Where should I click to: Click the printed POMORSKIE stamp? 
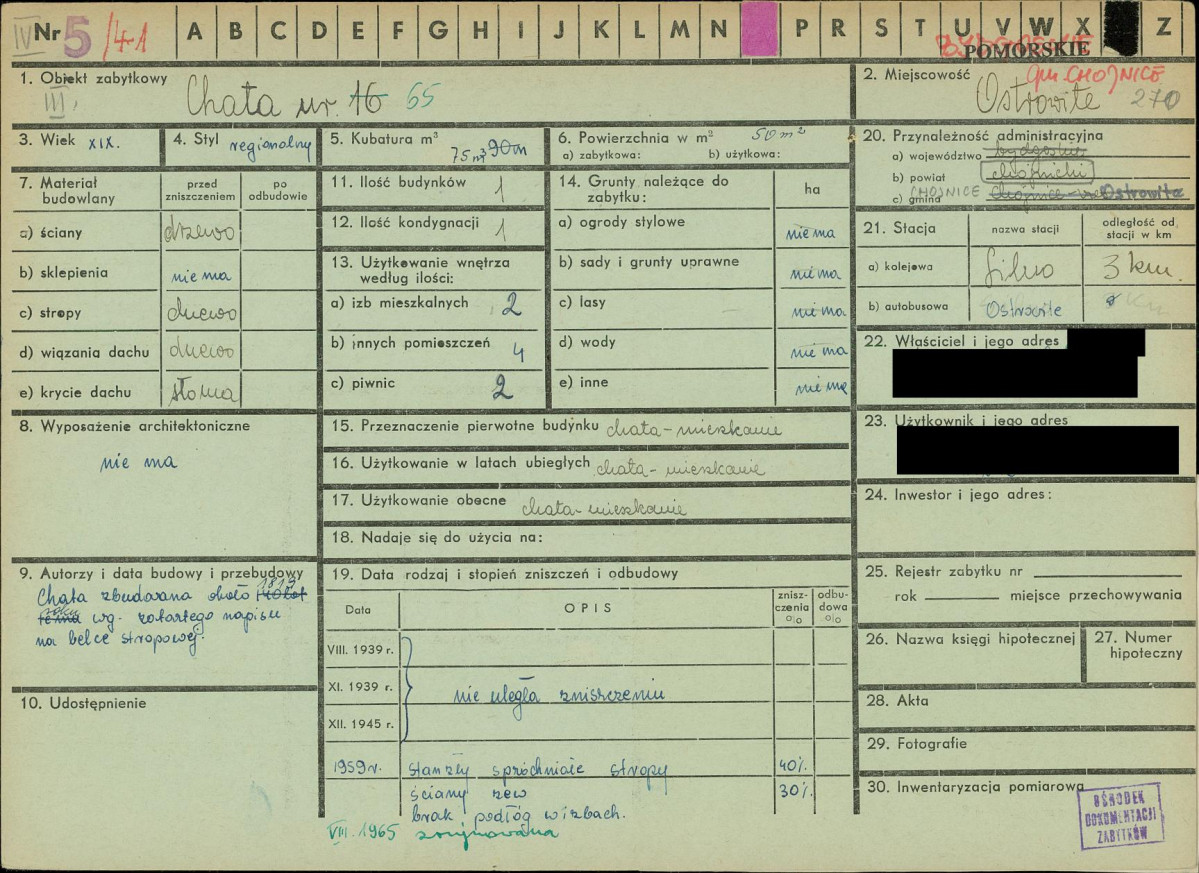[1026, 50]
